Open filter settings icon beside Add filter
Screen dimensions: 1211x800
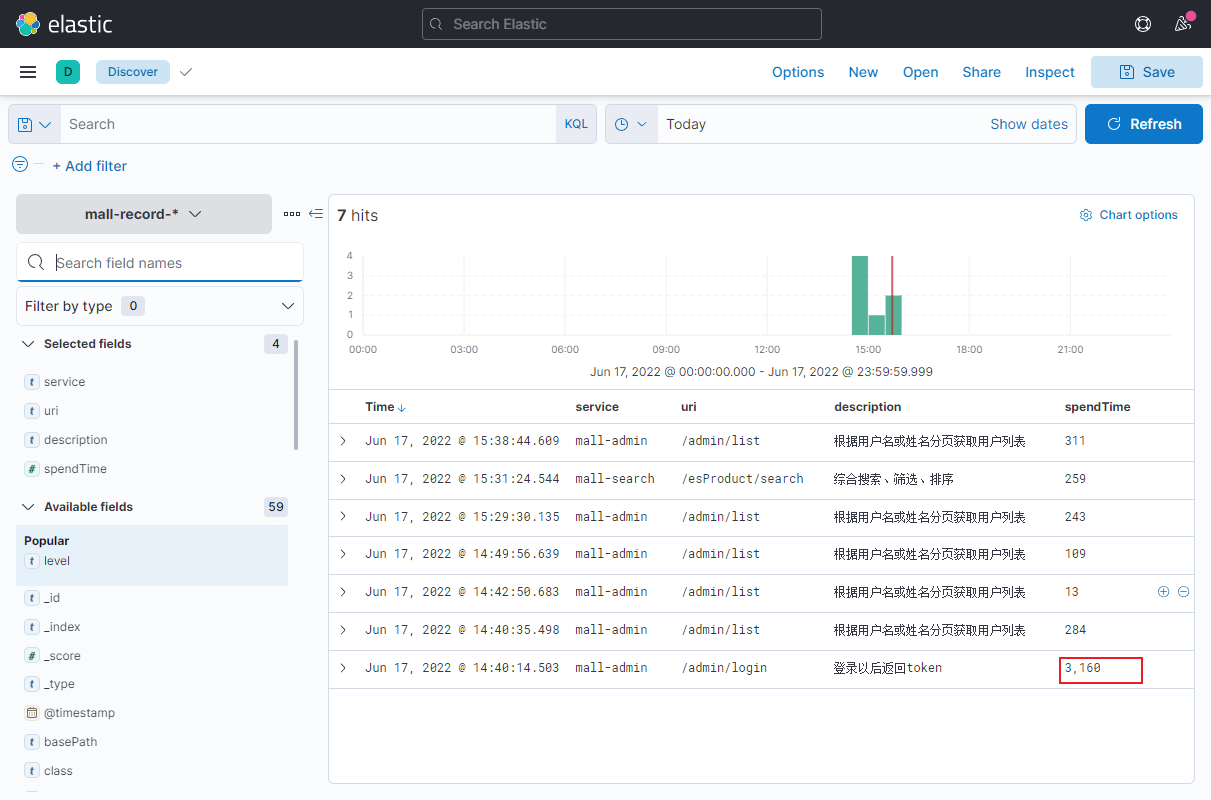point(19,164)
